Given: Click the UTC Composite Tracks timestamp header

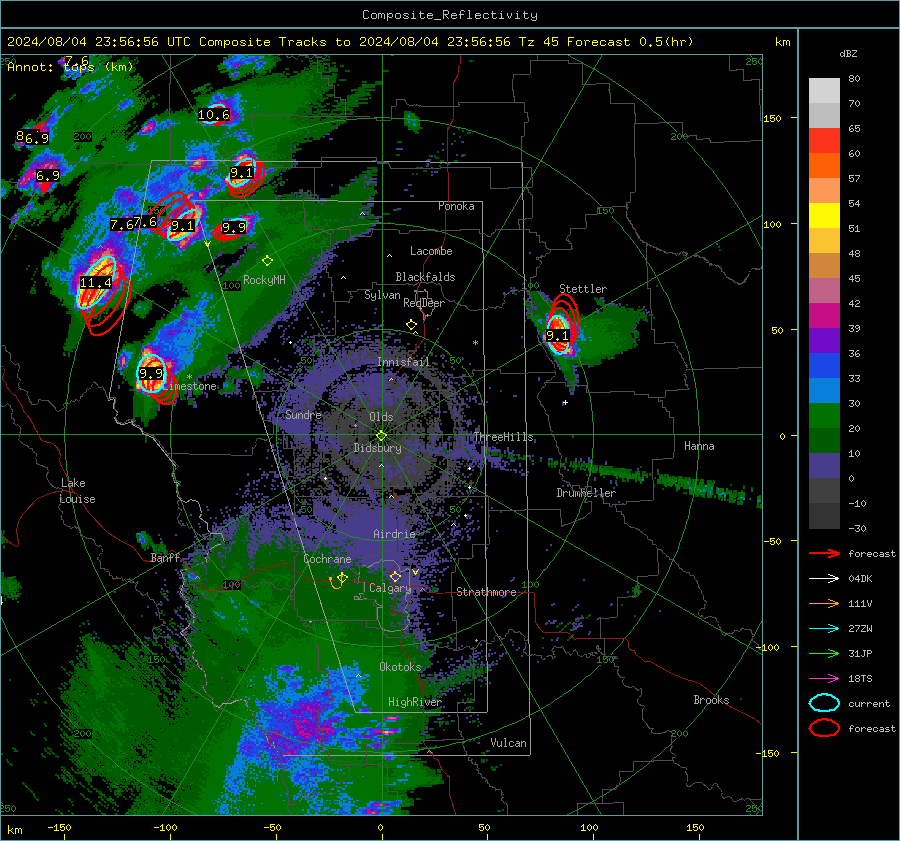Looking at the screenshot, I should pyautogui.click(x=350, y=42).
